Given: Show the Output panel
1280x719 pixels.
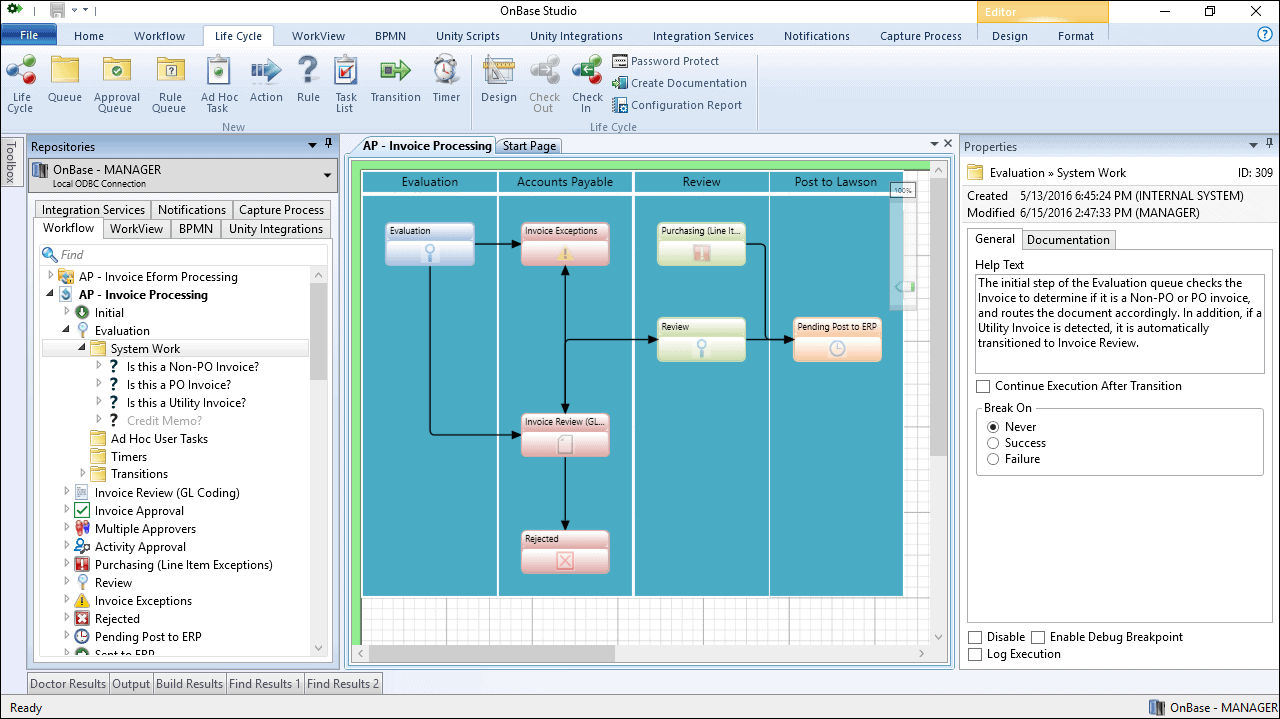Looking at the screenshot, I should pyautogui.click(x=131, y=684).
